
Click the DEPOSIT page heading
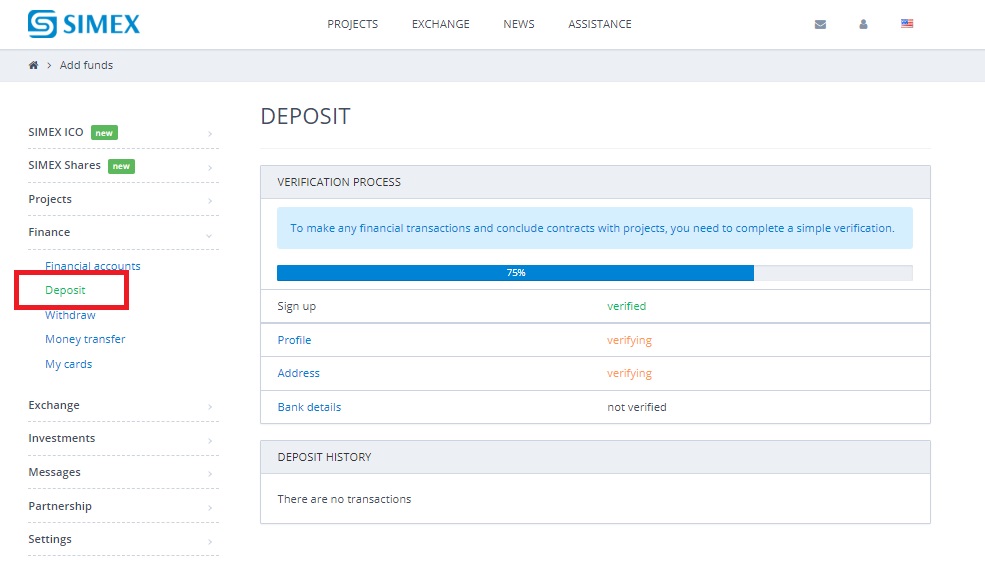[x=305, y=116]
